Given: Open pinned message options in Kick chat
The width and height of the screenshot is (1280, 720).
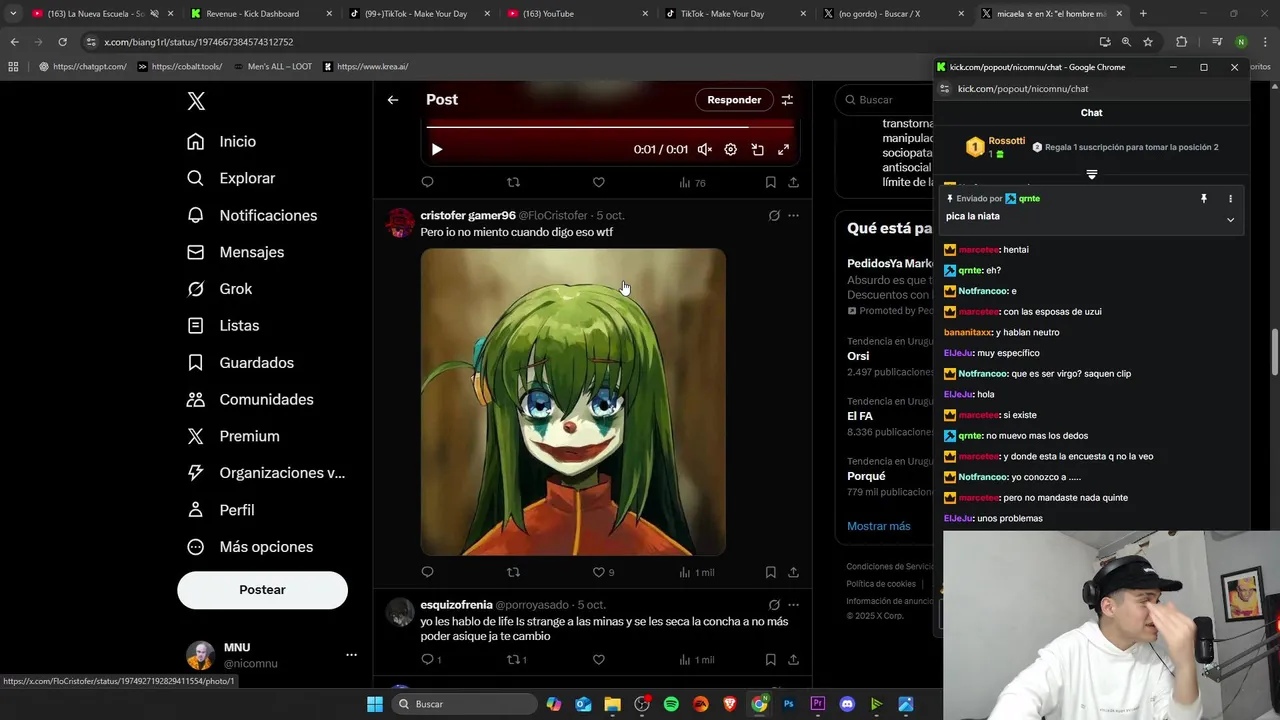Looking at the screenshot, I should (1230, 199).
